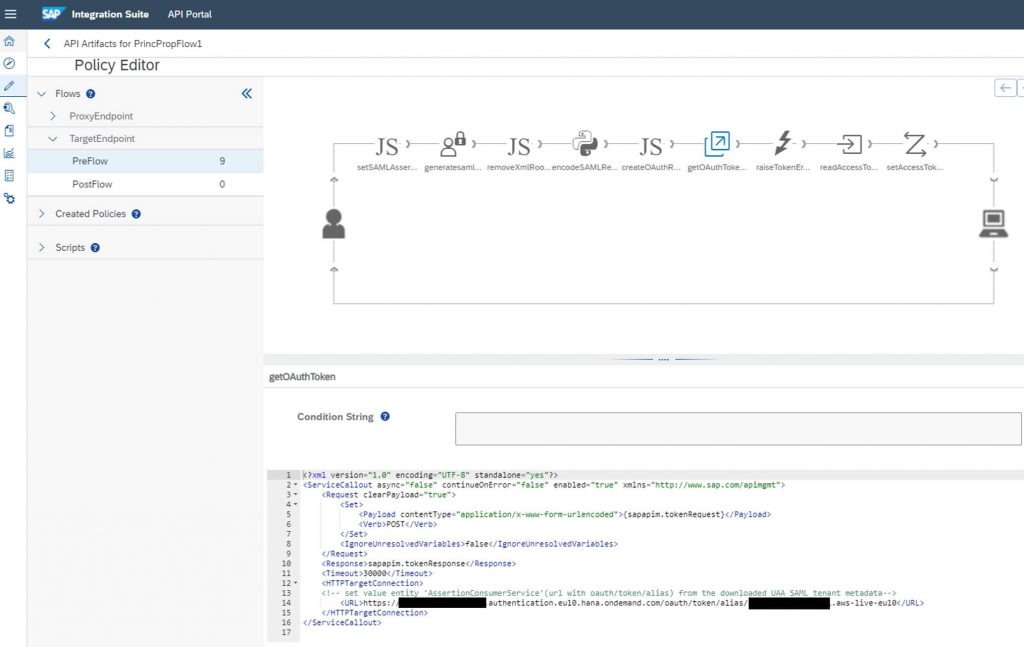Viewport: 1024px width, 647px height.
Task: Fold the ServiceCallout element at line 2
Action: point(295,485)
